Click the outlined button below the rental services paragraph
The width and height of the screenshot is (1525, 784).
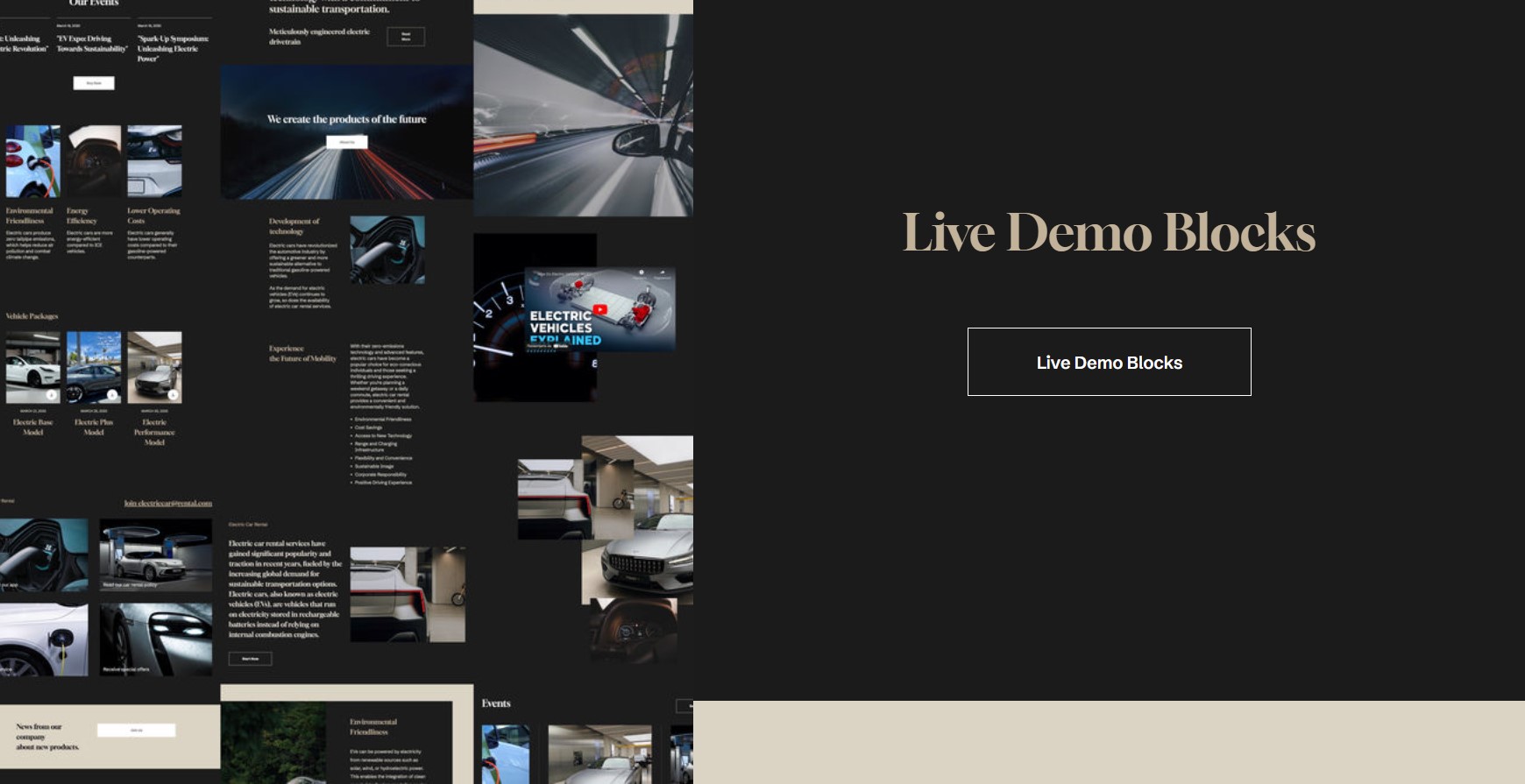point(250,659)
